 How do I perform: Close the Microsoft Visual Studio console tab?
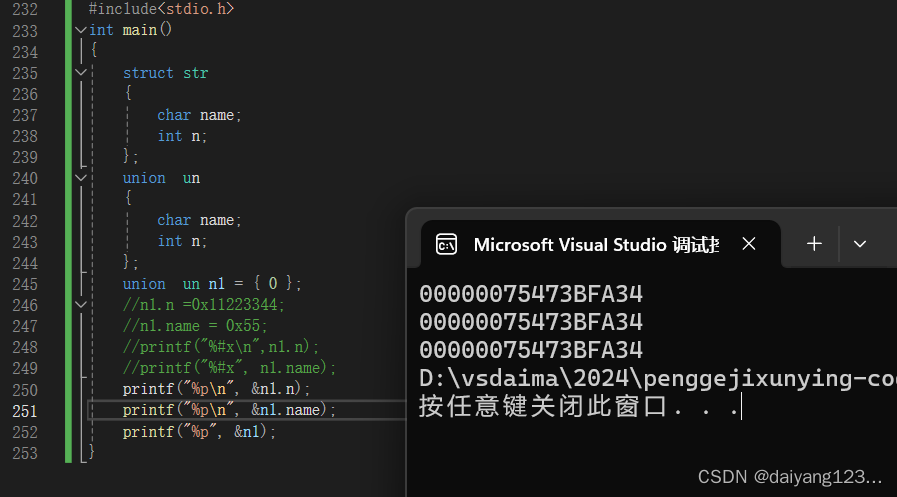tap(749, 244)
